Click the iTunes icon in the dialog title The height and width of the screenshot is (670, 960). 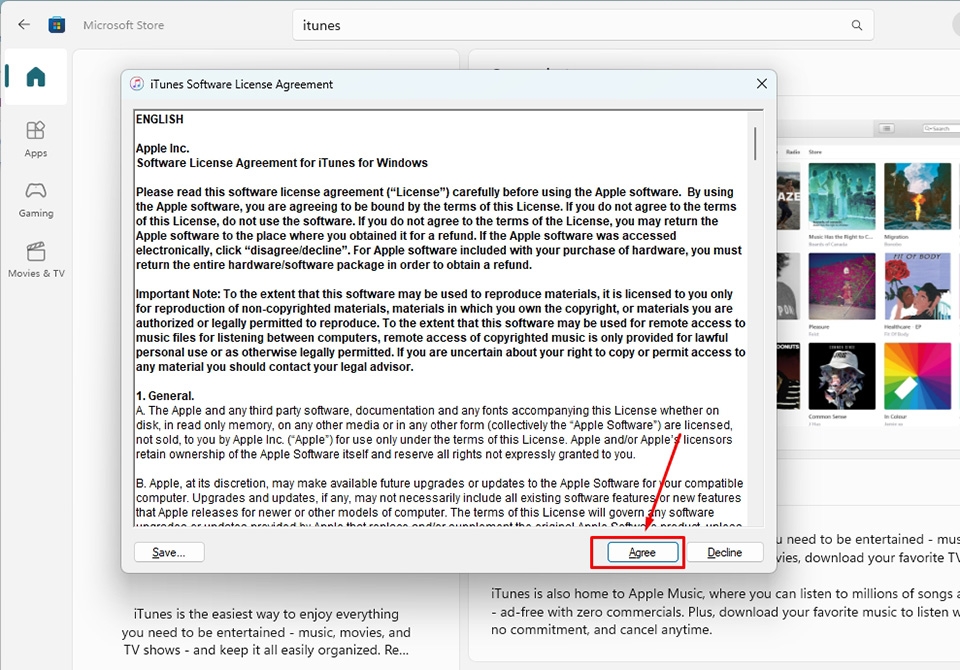pos(137,84)
